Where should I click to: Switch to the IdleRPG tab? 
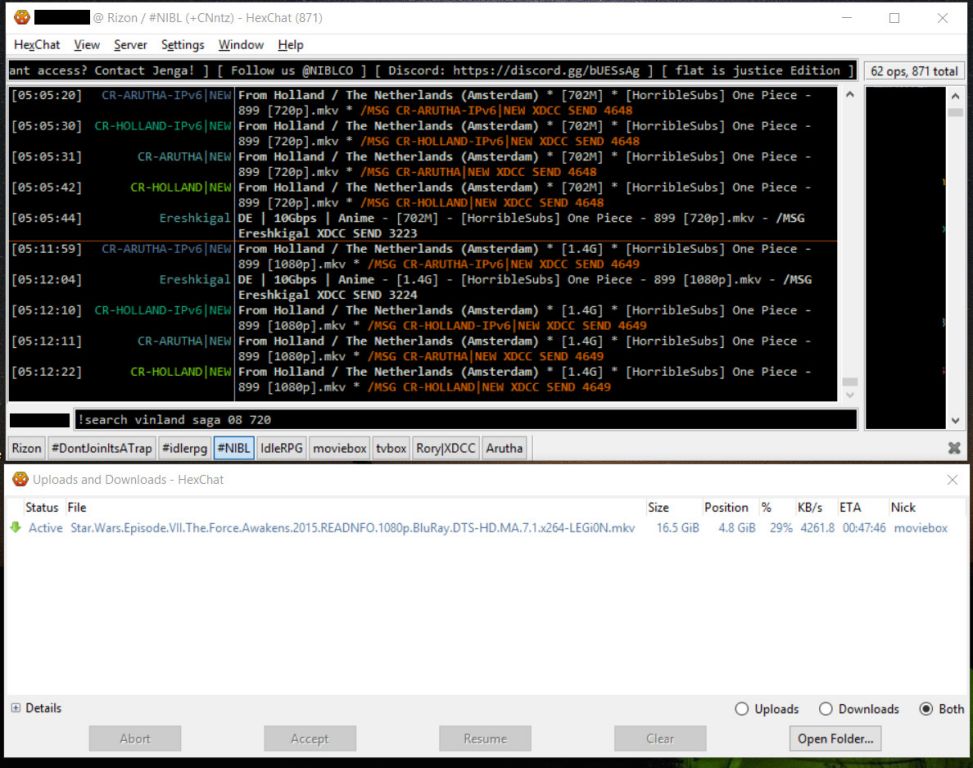(x=281, y=448)
